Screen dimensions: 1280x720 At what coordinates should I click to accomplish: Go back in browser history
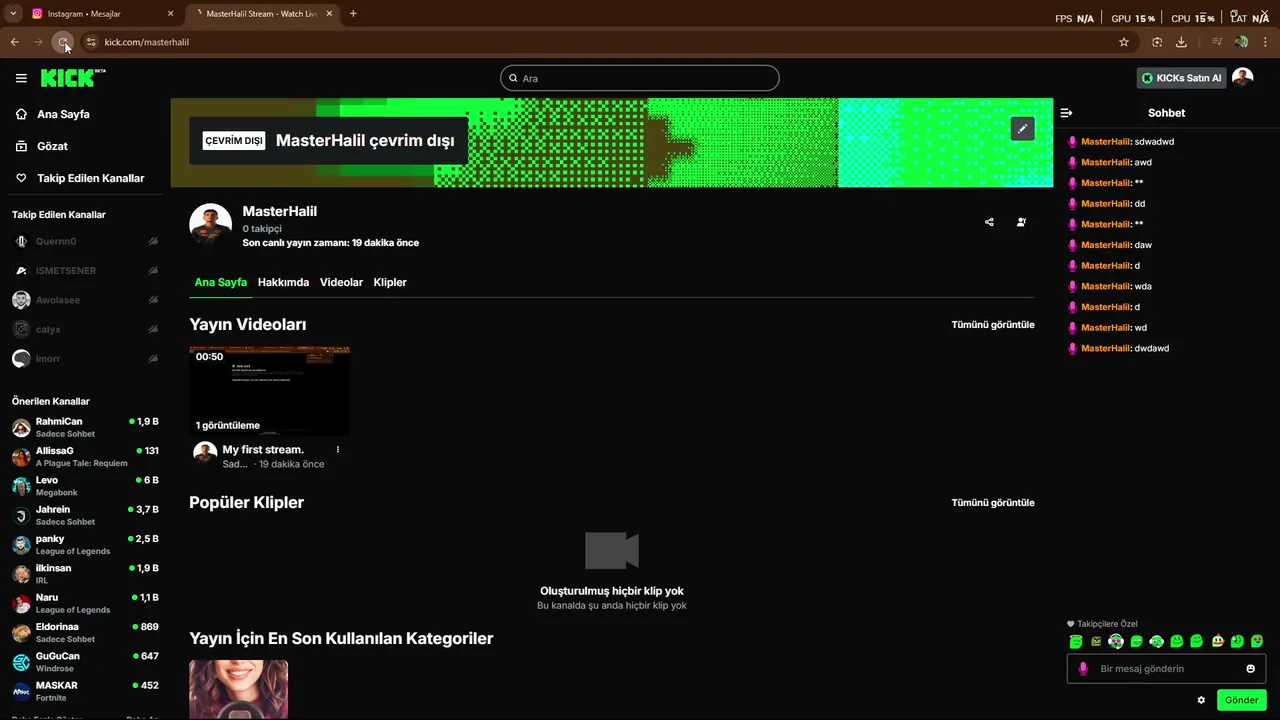click(x=14, y=42)
